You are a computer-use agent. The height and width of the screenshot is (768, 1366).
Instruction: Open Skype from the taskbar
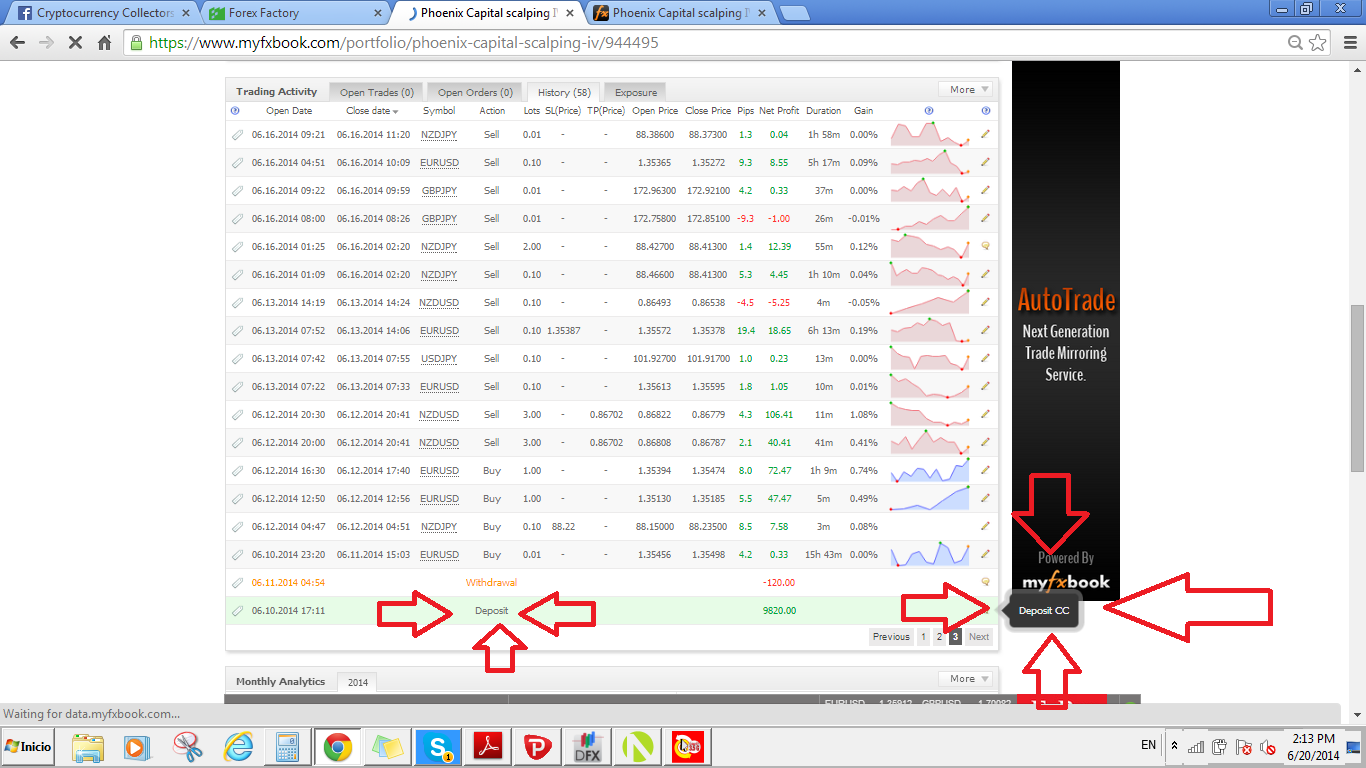pyautogui.click(x=438, y=747)
